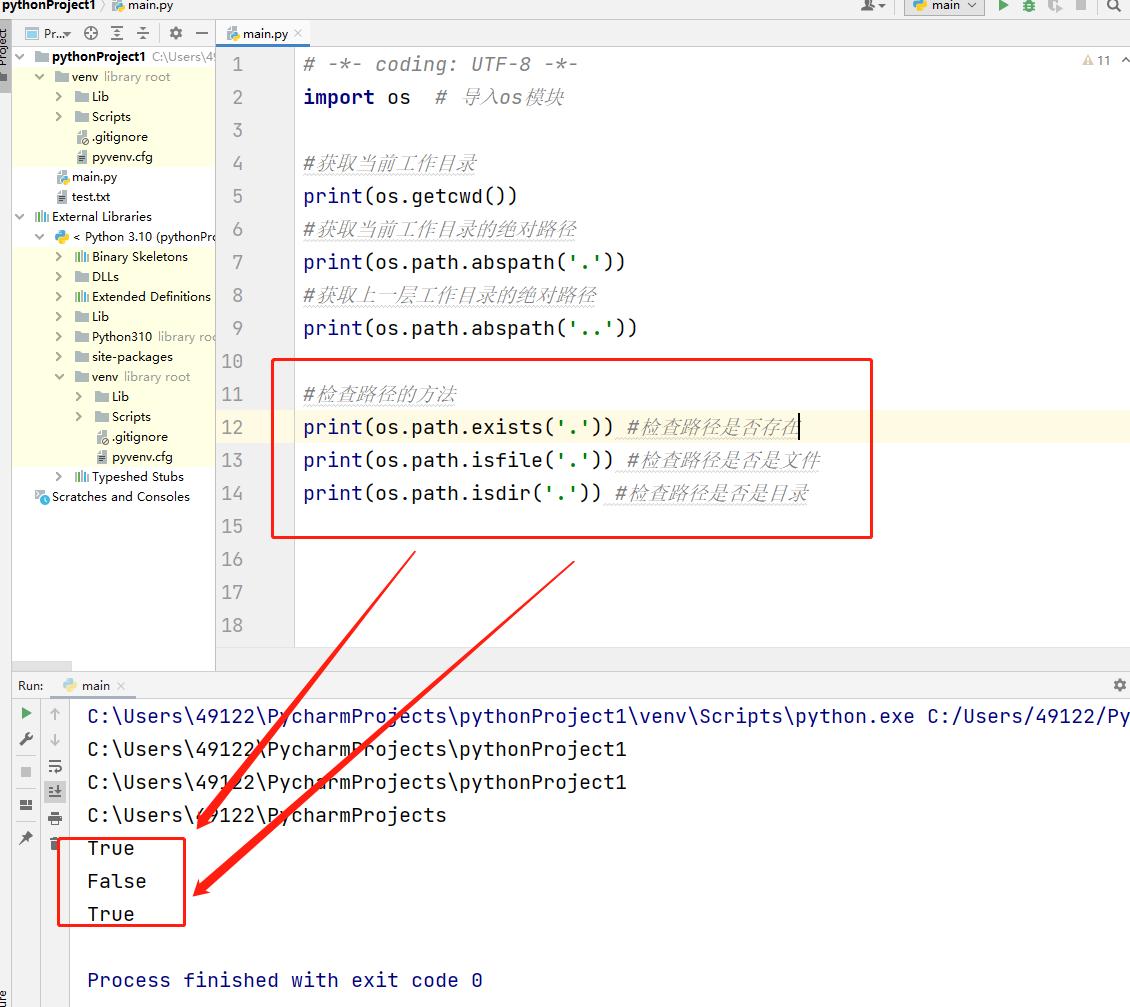Select the main tab in Run panel
This screenshot has height=1007, width=1130.
coord(95,685)
